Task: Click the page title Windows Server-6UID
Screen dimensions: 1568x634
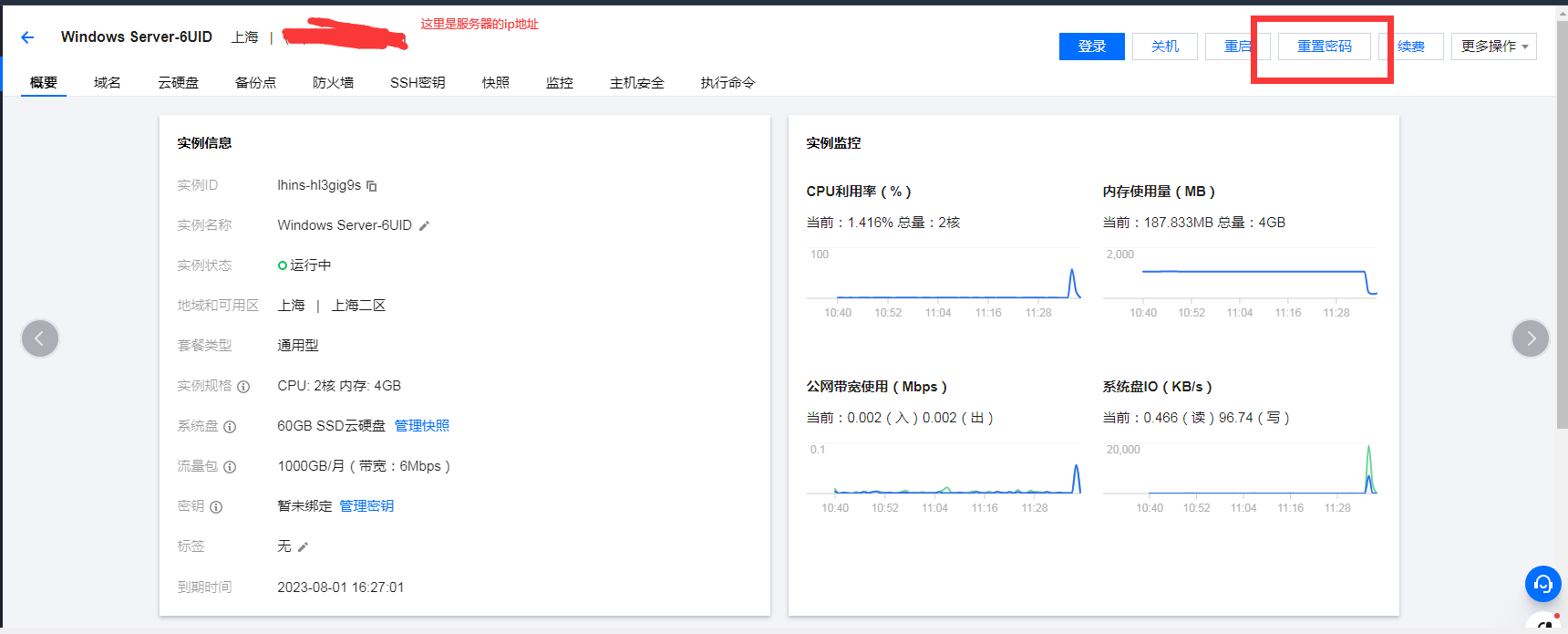Action: coord(137,37)
